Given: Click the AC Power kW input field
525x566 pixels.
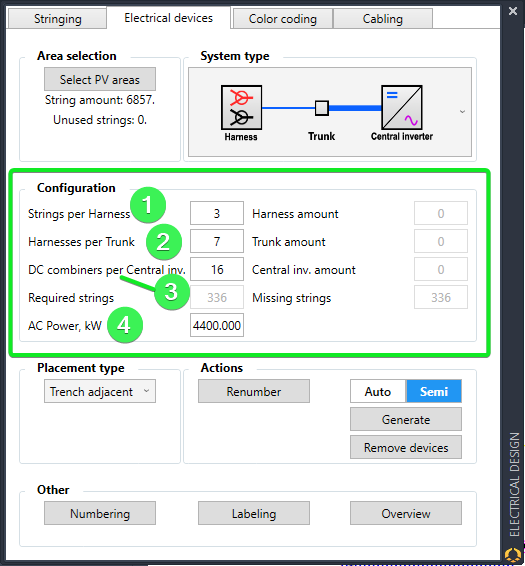Looking at the screenshot, I should point(217,325).
